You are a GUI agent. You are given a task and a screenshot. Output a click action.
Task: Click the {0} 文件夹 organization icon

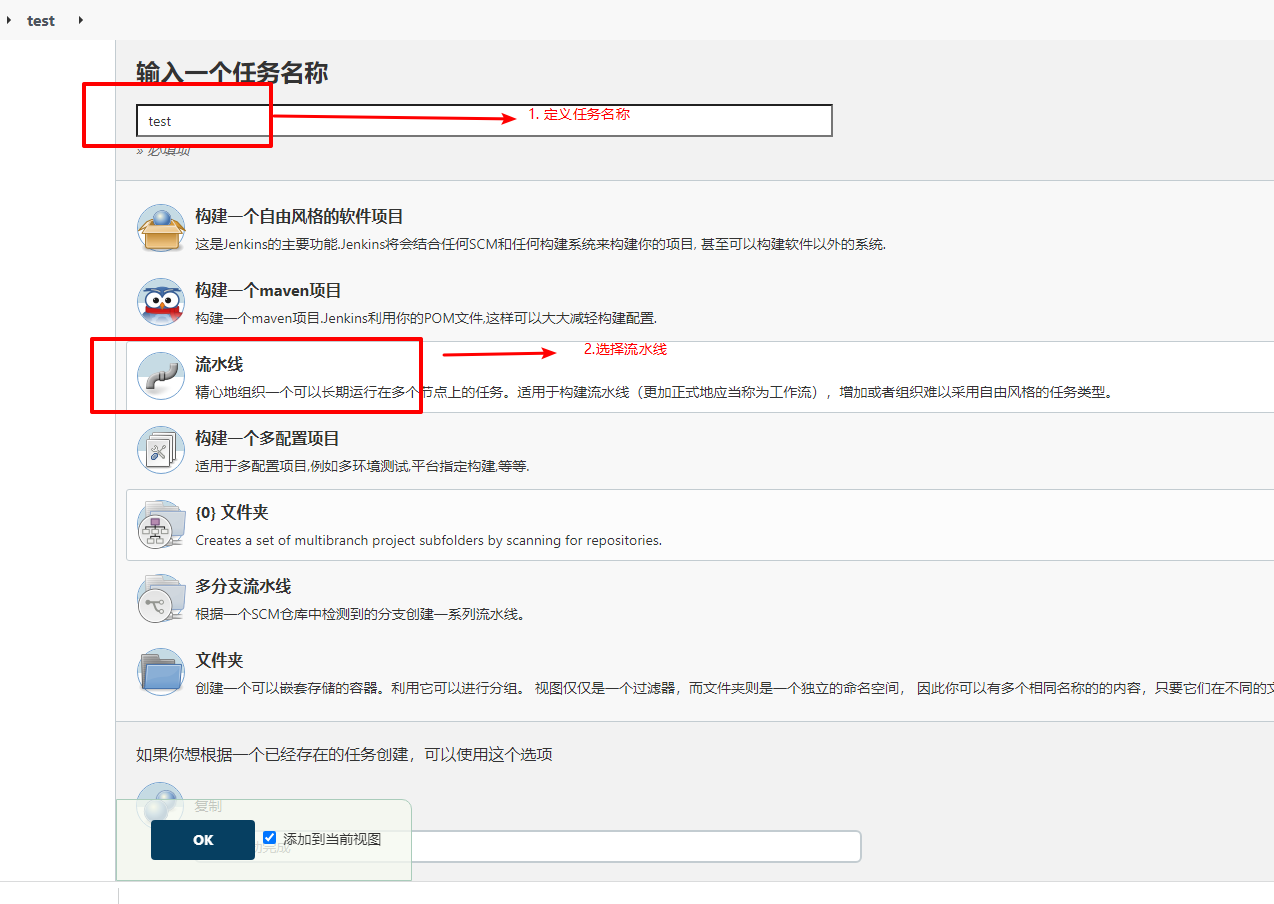[x=161, y=524]
